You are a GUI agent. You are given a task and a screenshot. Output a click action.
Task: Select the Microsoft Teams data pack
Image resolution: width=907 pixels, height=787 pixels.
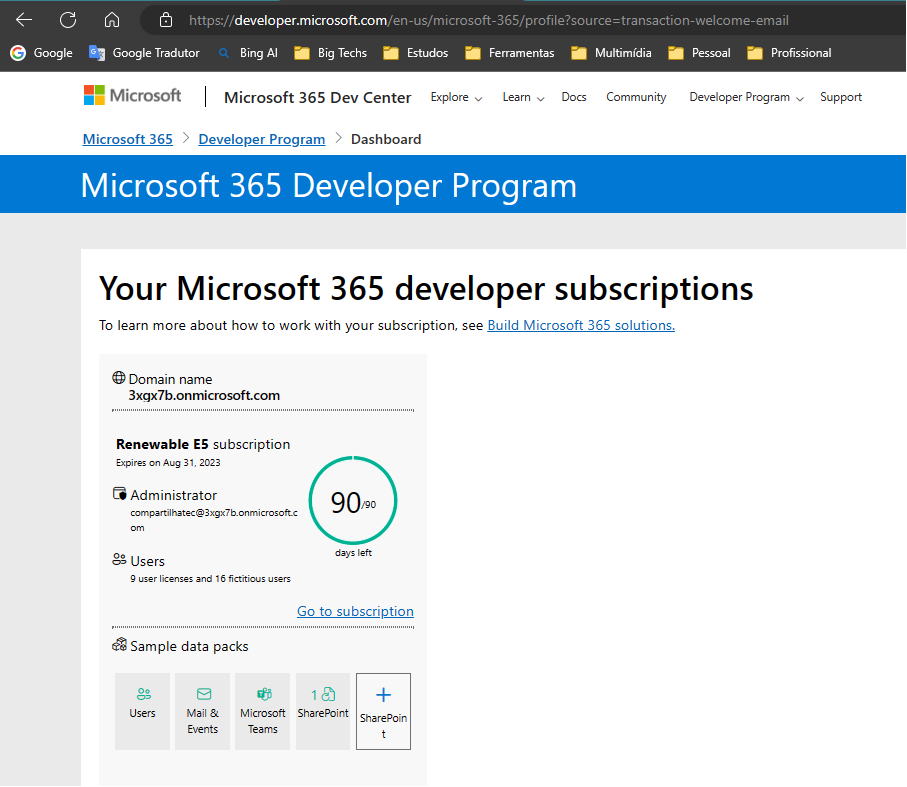pos(262,711)
